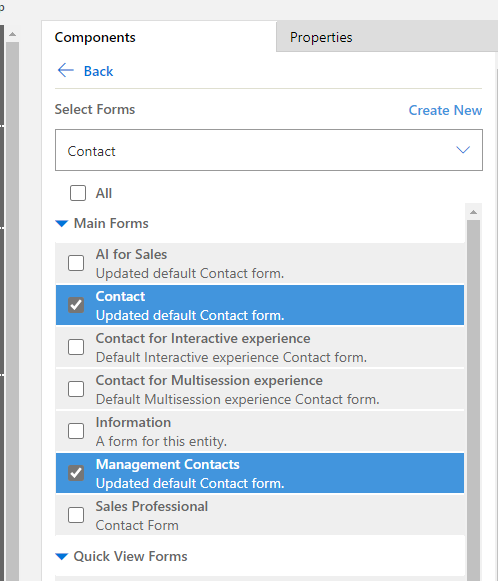Screen dimensions: 498x581
Task: Click the Contact dropdown chevron icon
Action: [x=463, y=150]
